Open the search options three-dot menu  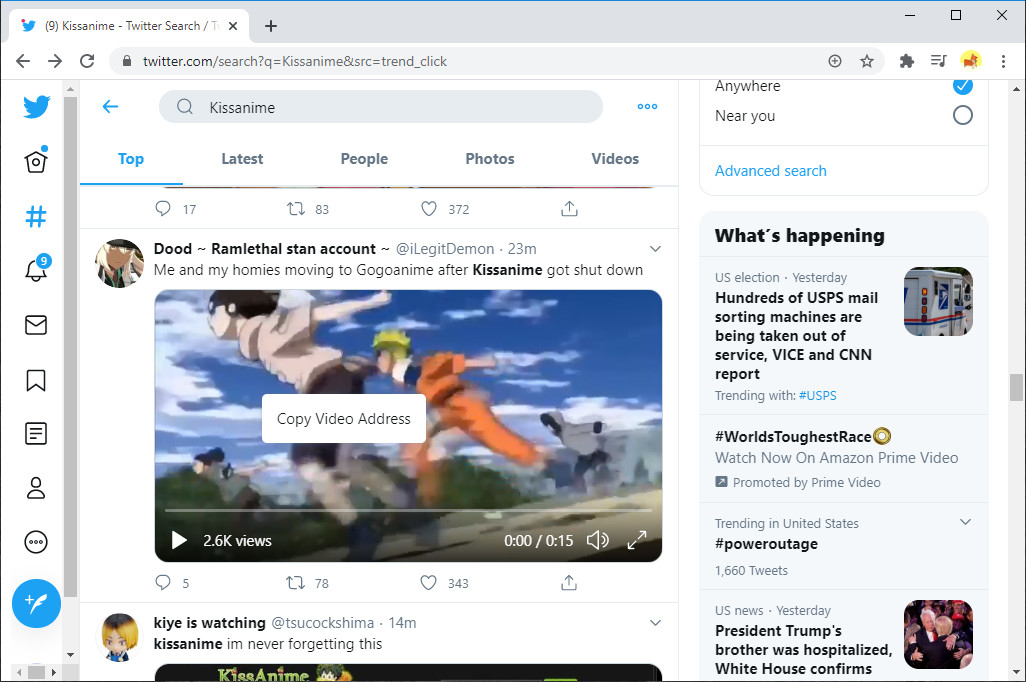click(646, 106)
